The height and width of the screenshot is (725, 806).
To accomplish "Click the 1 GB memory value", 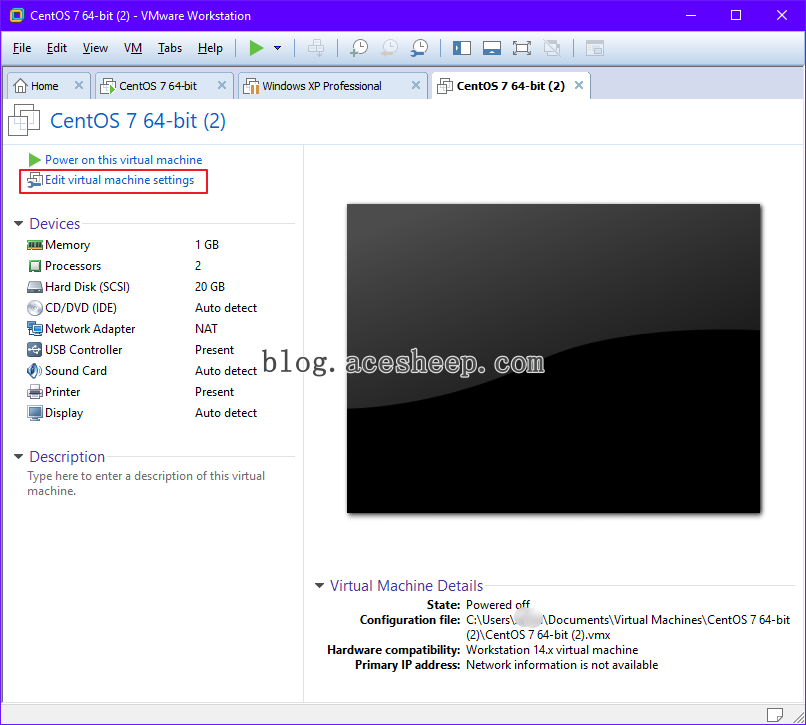I will coord(207,245).
